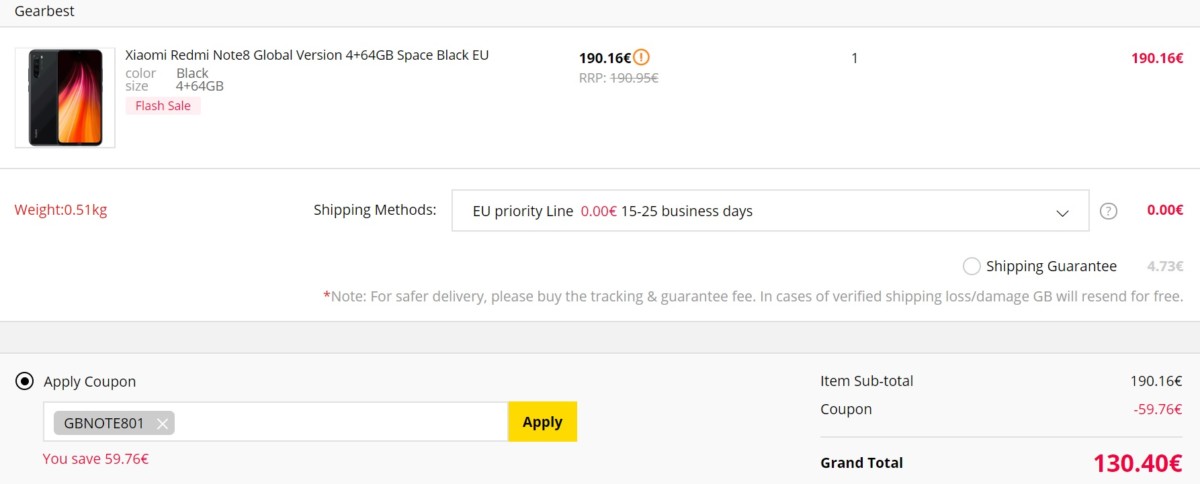The height and width of the screenshot is (484, 1200).
Task: Open the Xiaomi Redmi Note8 product title link
Action: pos(307,55)
